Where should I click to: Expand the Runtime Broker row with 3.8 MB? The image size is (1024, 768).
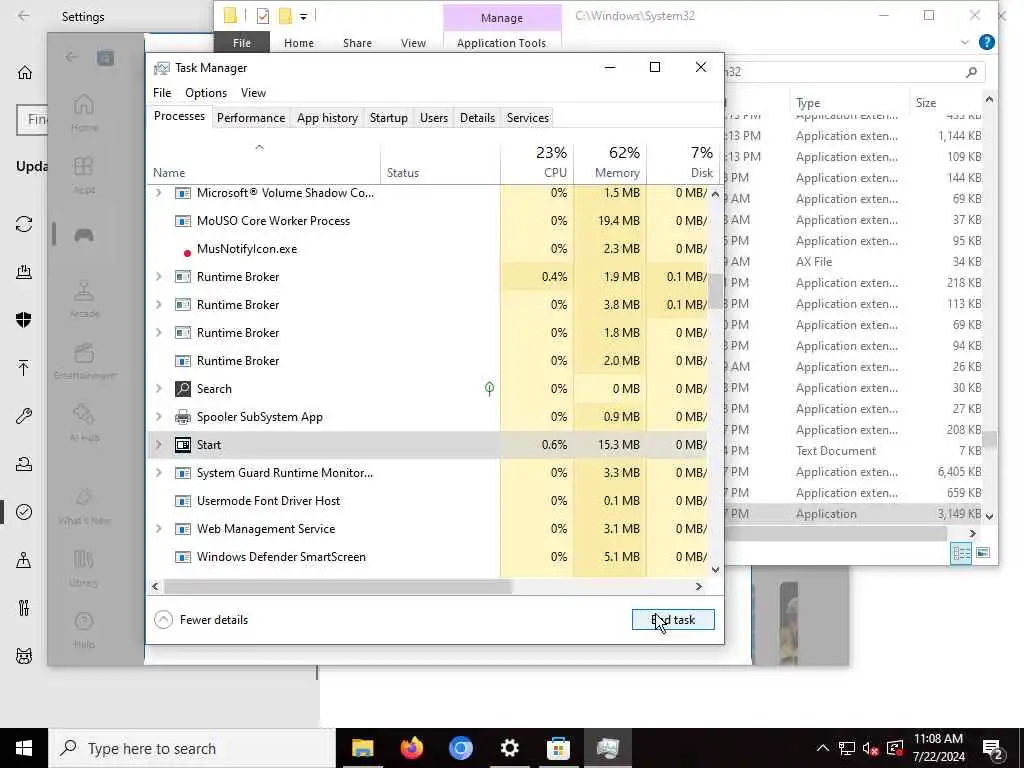click(x=158, y=305)
